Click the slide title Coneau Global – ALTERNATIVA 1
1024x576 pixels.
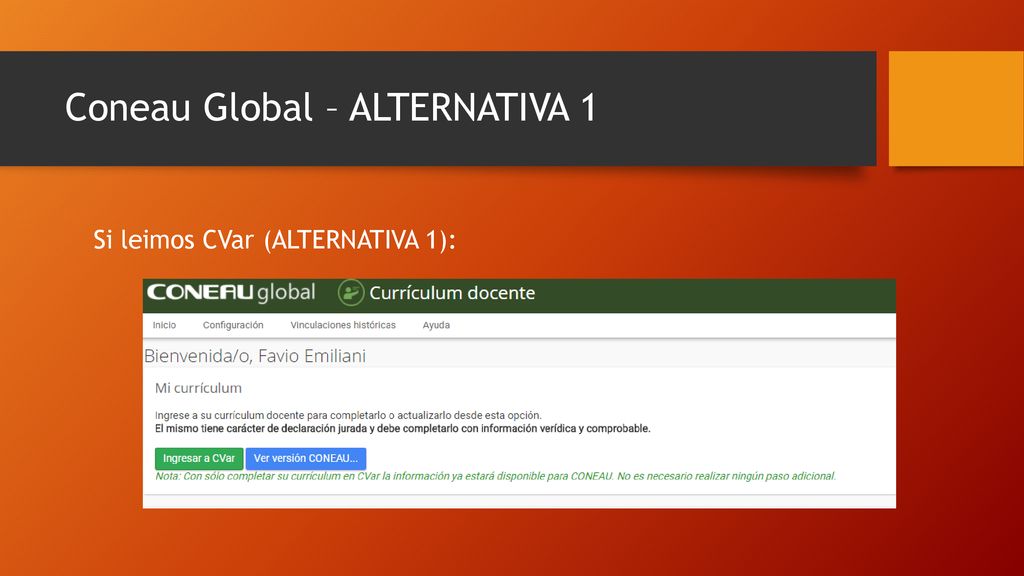[x=330, y=107]
